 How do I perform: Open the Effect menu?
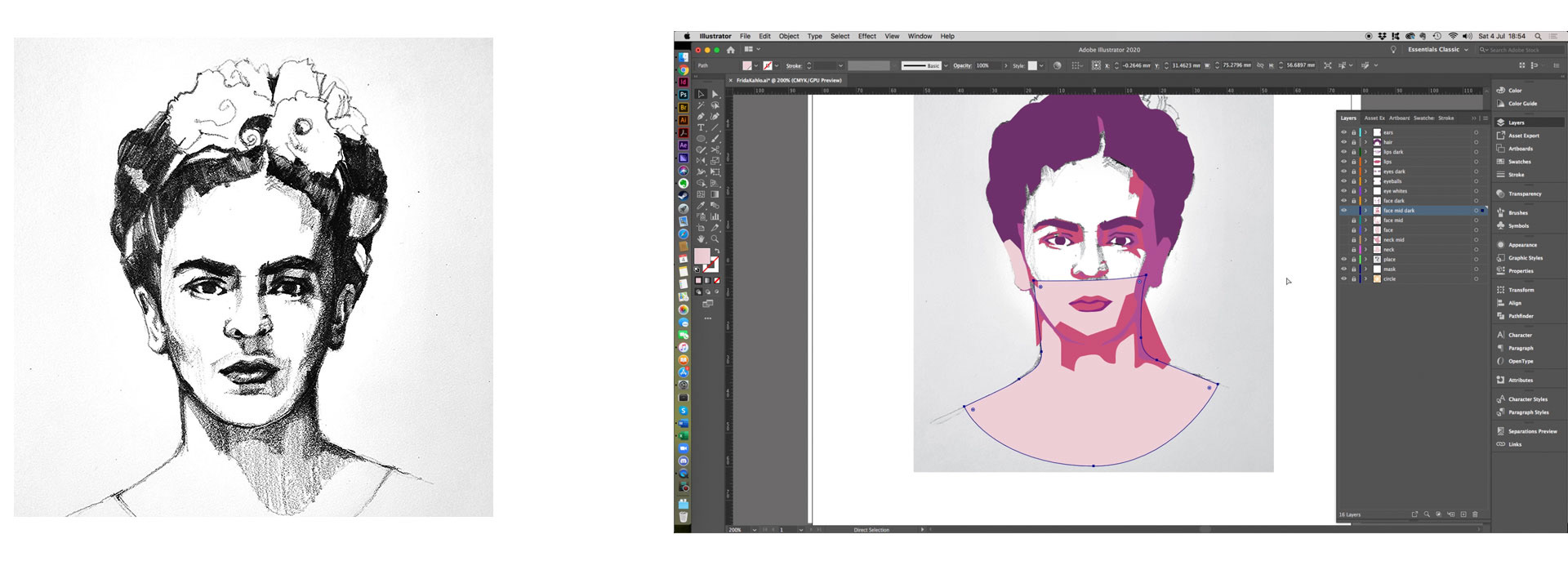click(x=867, y=36)
